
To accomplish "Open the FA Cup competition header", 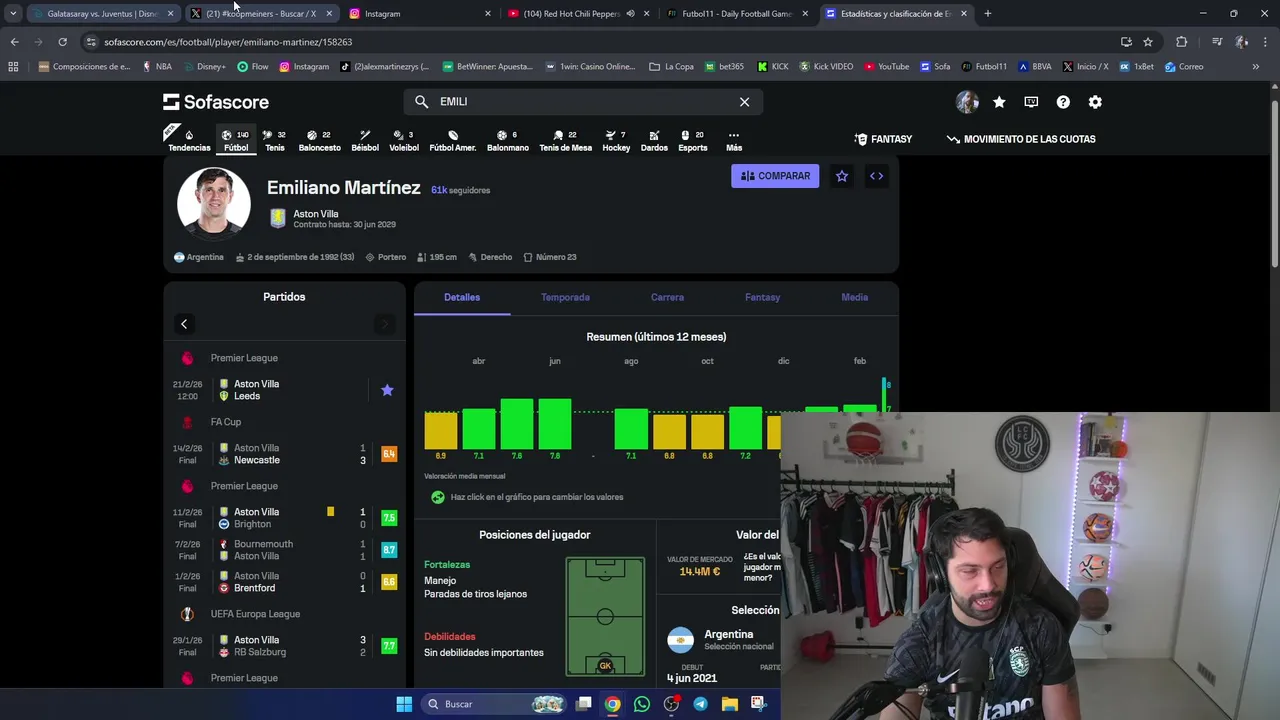I will coord(285,422).
